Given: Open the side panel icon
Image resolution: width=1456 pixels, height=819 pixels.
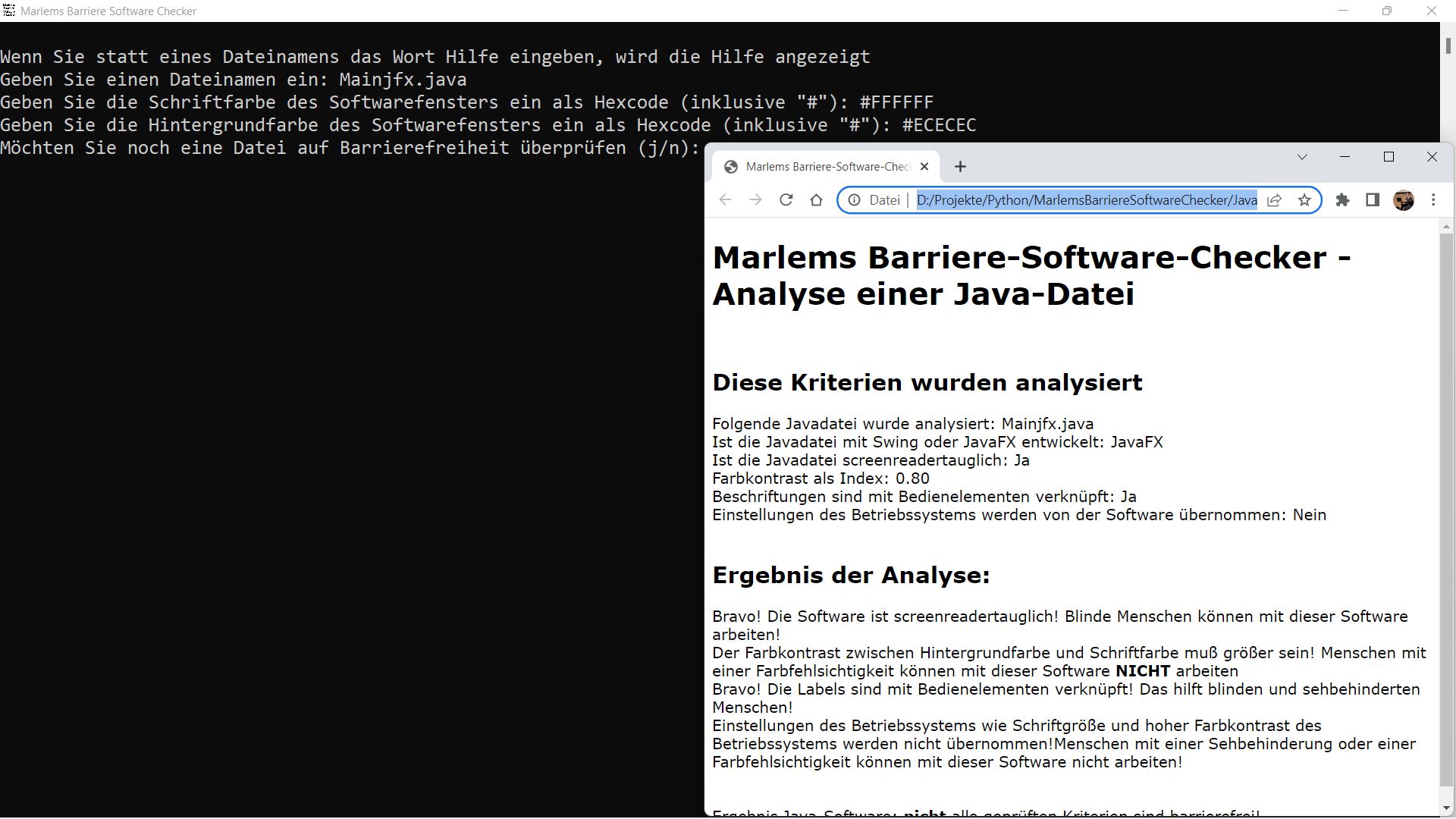Looking at the screenshot, I should (x=1373, y=199).
